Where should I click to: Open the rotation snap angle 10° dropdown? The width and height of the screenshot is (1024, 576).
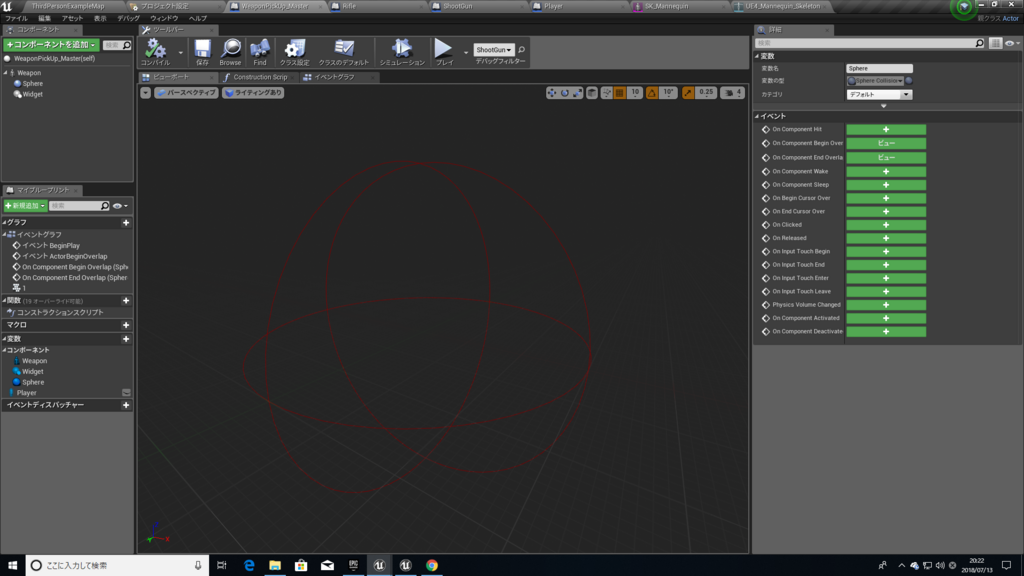[668, 93]
